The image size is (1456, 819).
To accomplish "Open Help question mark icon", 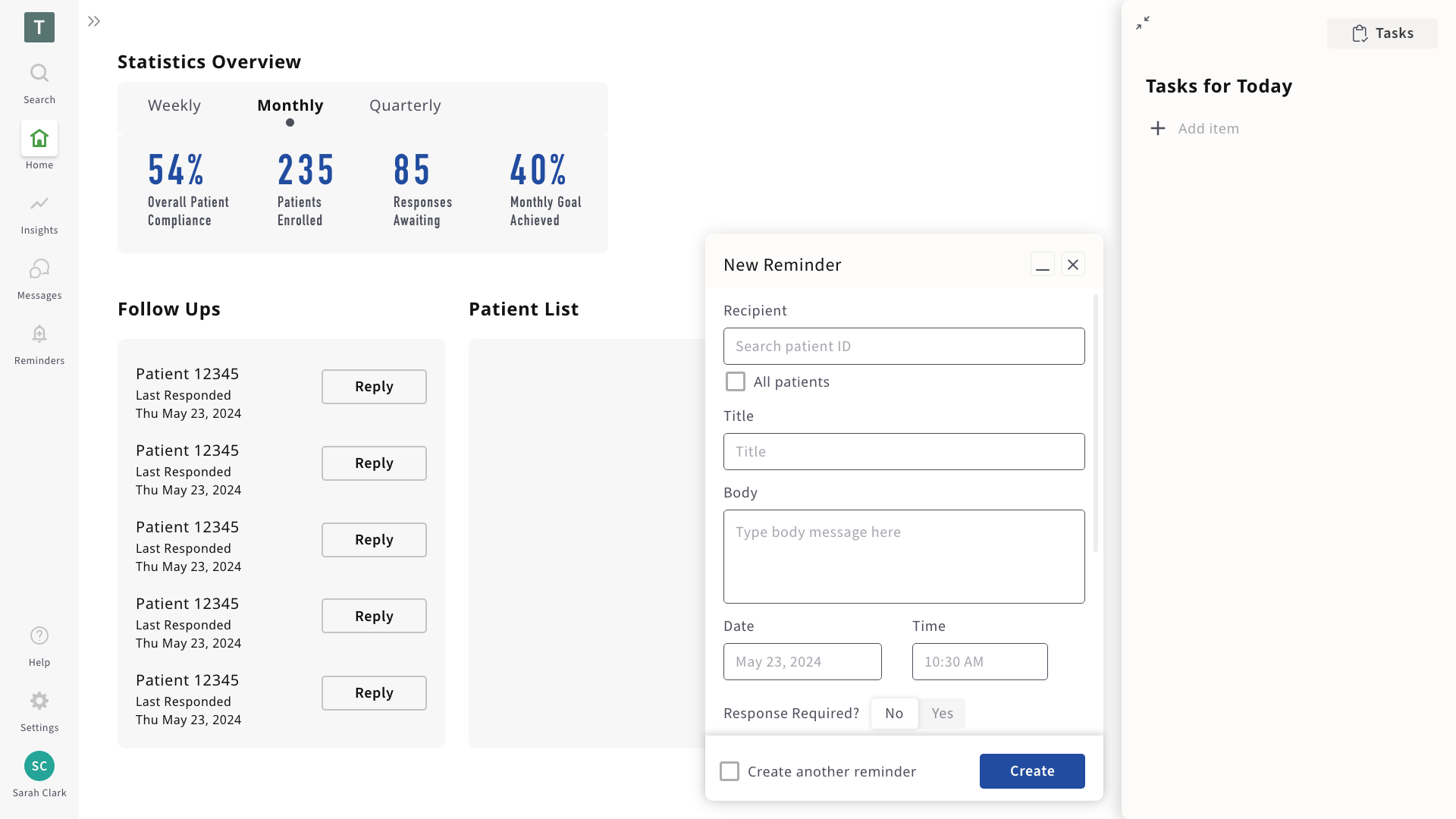I will tap(39, 636).
